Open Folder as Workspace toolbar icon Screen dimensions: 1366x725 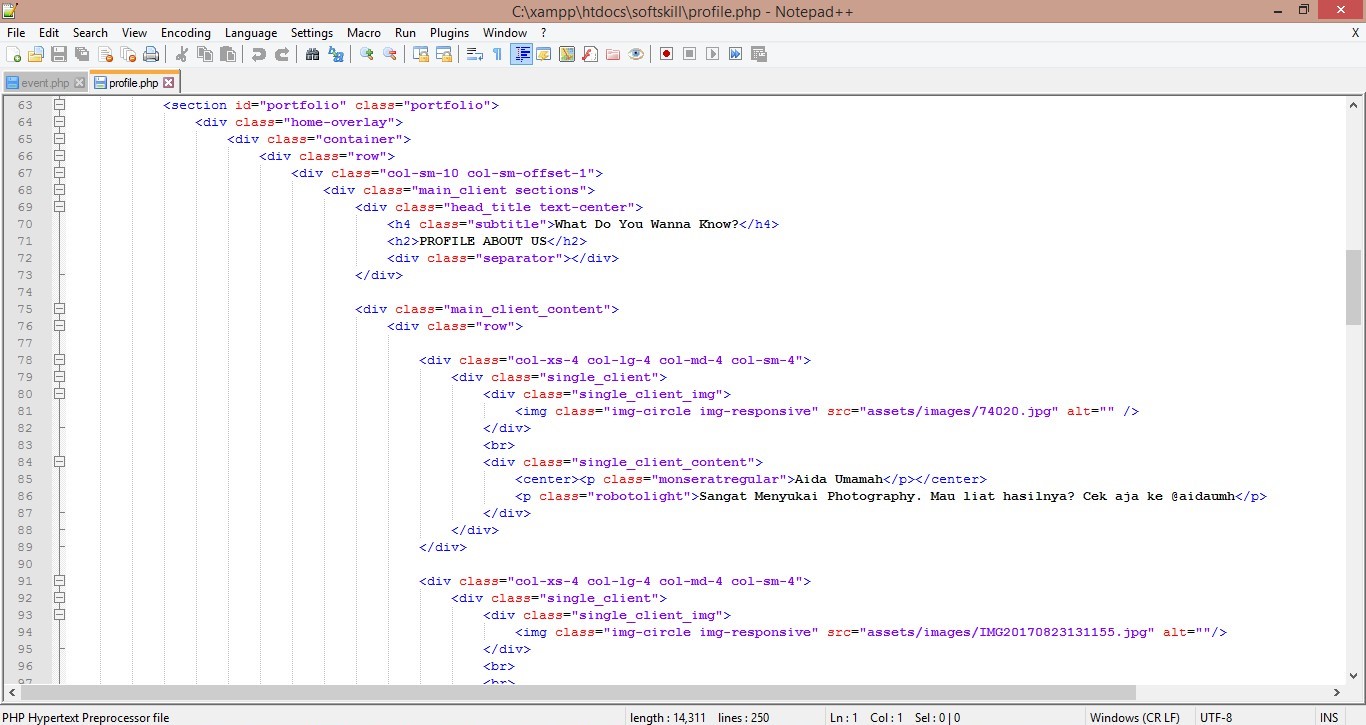pyautogui.click(x=613, y=54)
